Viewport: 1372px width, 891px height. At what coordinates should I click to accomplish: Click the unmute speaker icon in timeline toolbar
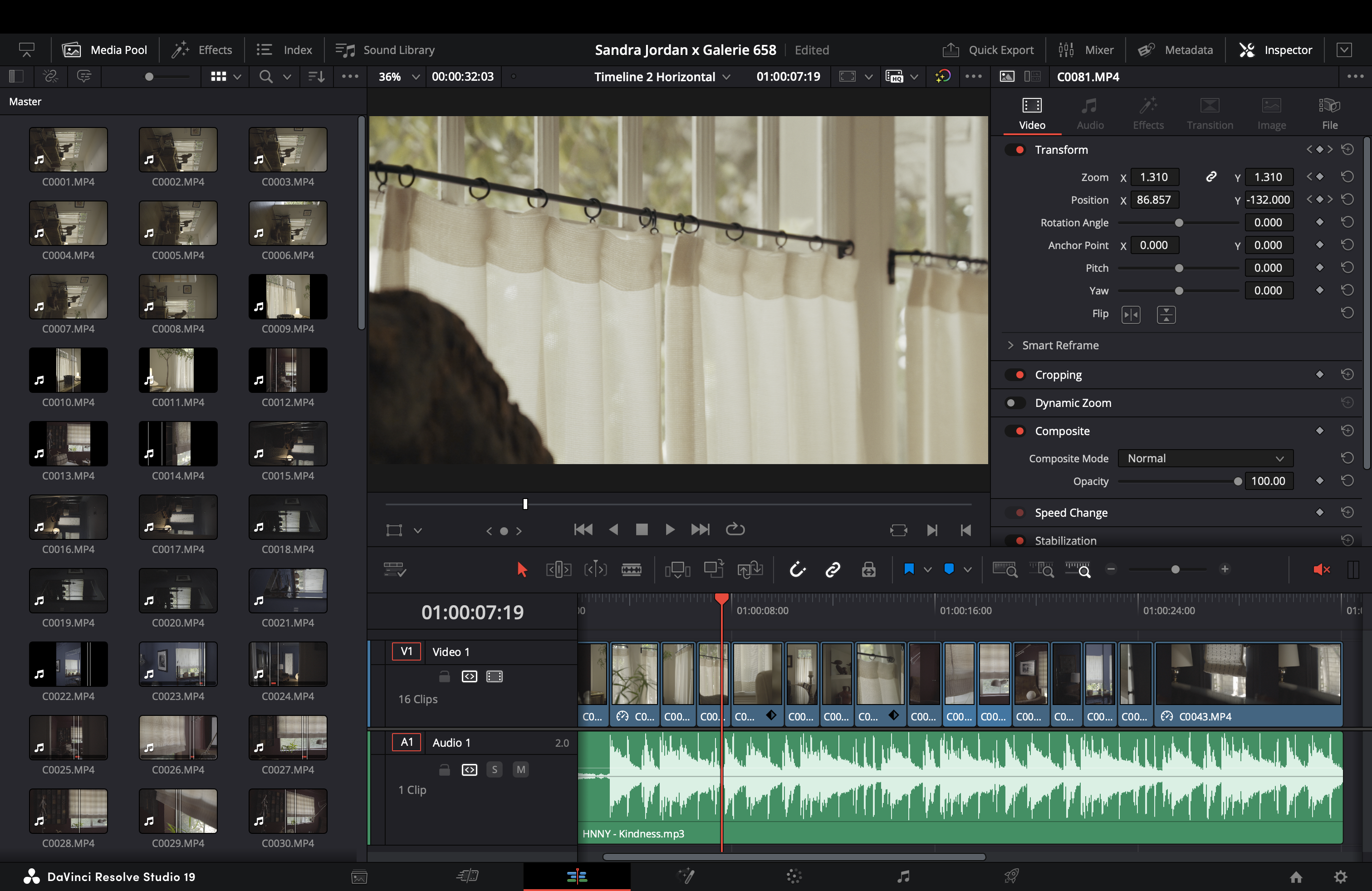[x=1321, y=569]
